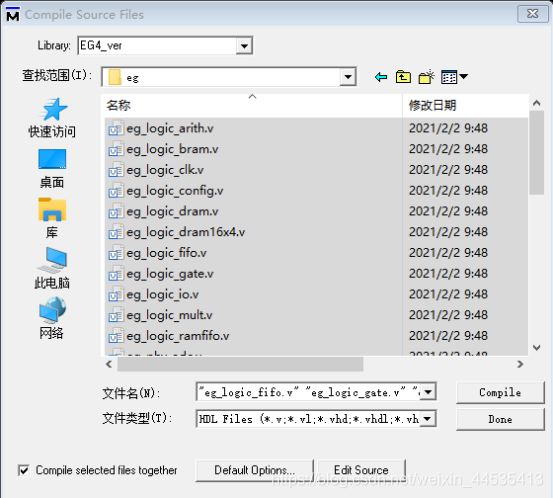Click the horizontal scrollbar thumb in file list
553x498 pixels.
[240, 364]
